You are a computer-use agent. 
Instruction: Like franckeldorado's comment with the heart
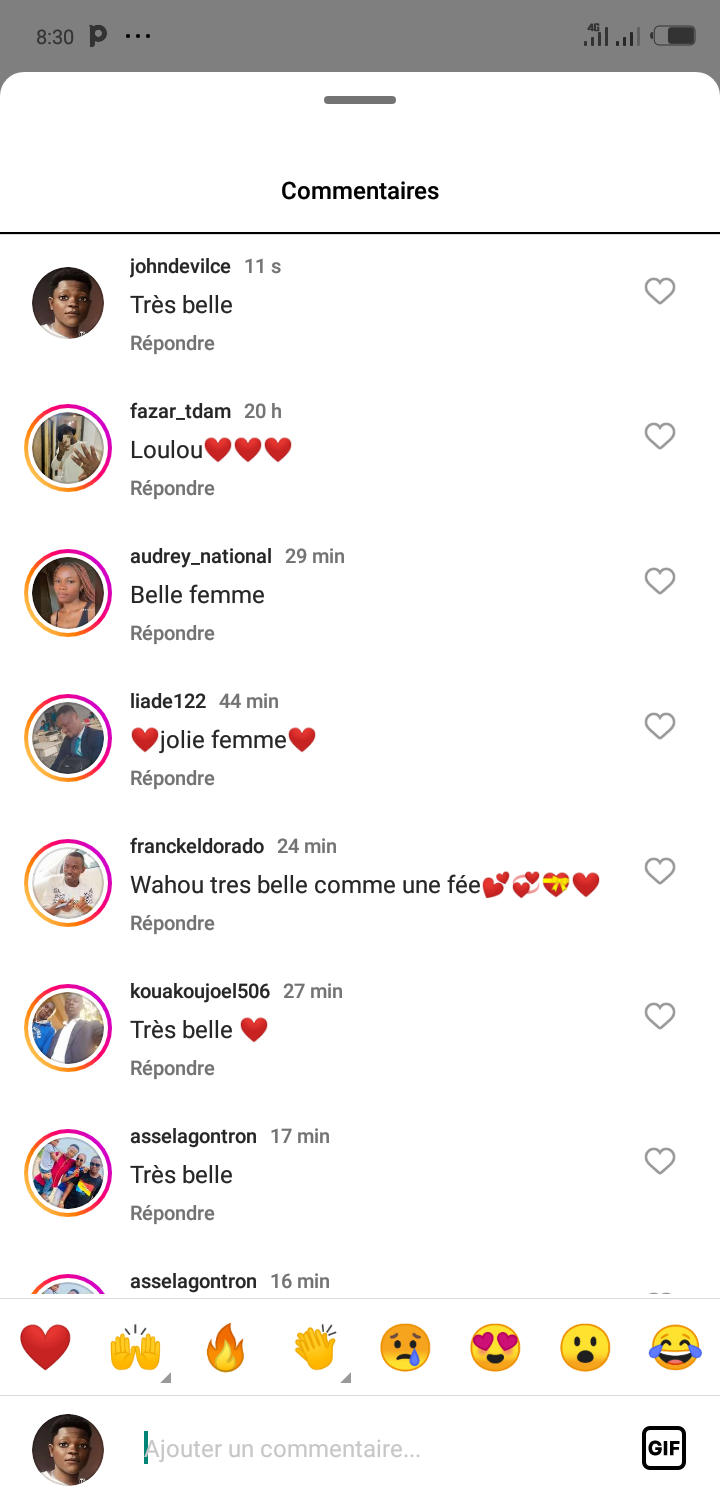tap(660, 871)
